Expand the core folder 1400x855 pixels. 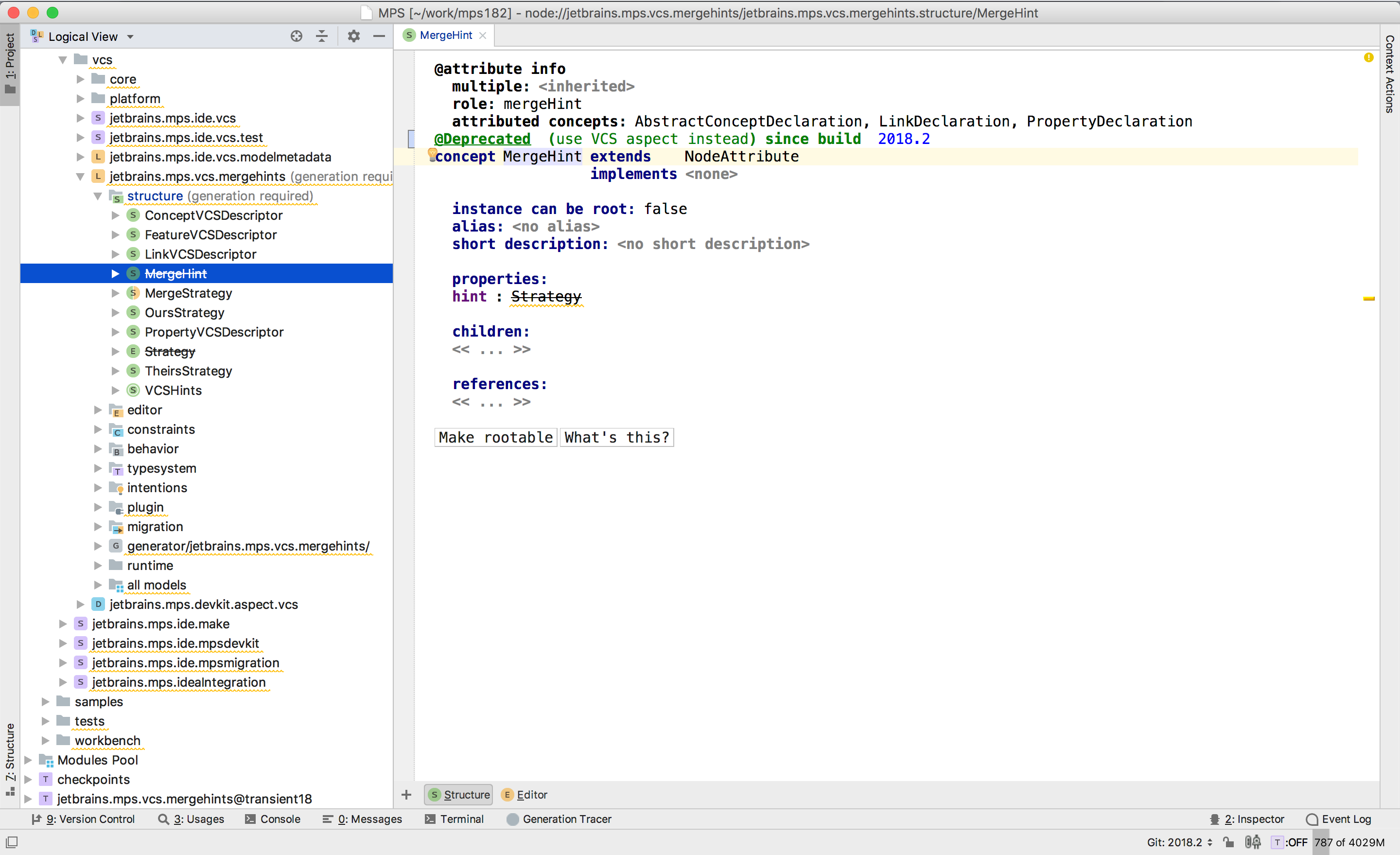tap(81, 79)
